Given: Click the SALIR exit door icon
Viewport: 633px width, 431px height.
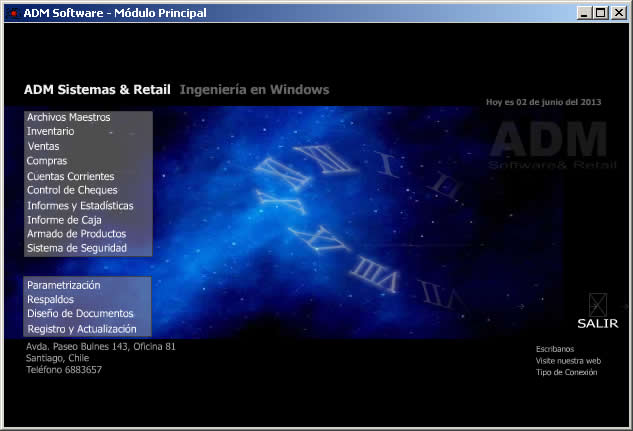Looking at the screenshot, I should click(x=598, y=305).
